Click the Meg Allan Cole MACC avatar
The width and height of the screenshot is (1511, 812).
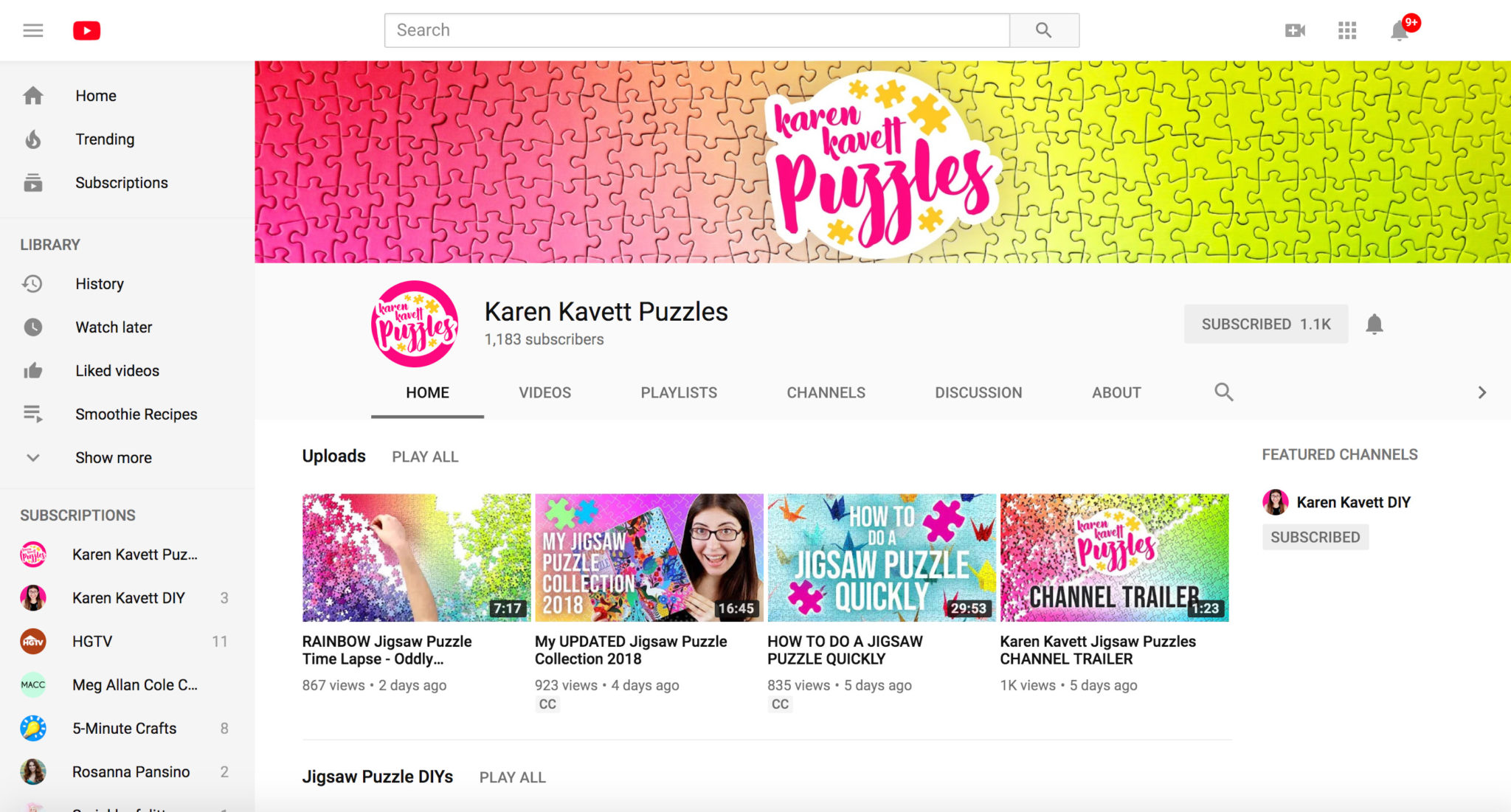point(33,685)
